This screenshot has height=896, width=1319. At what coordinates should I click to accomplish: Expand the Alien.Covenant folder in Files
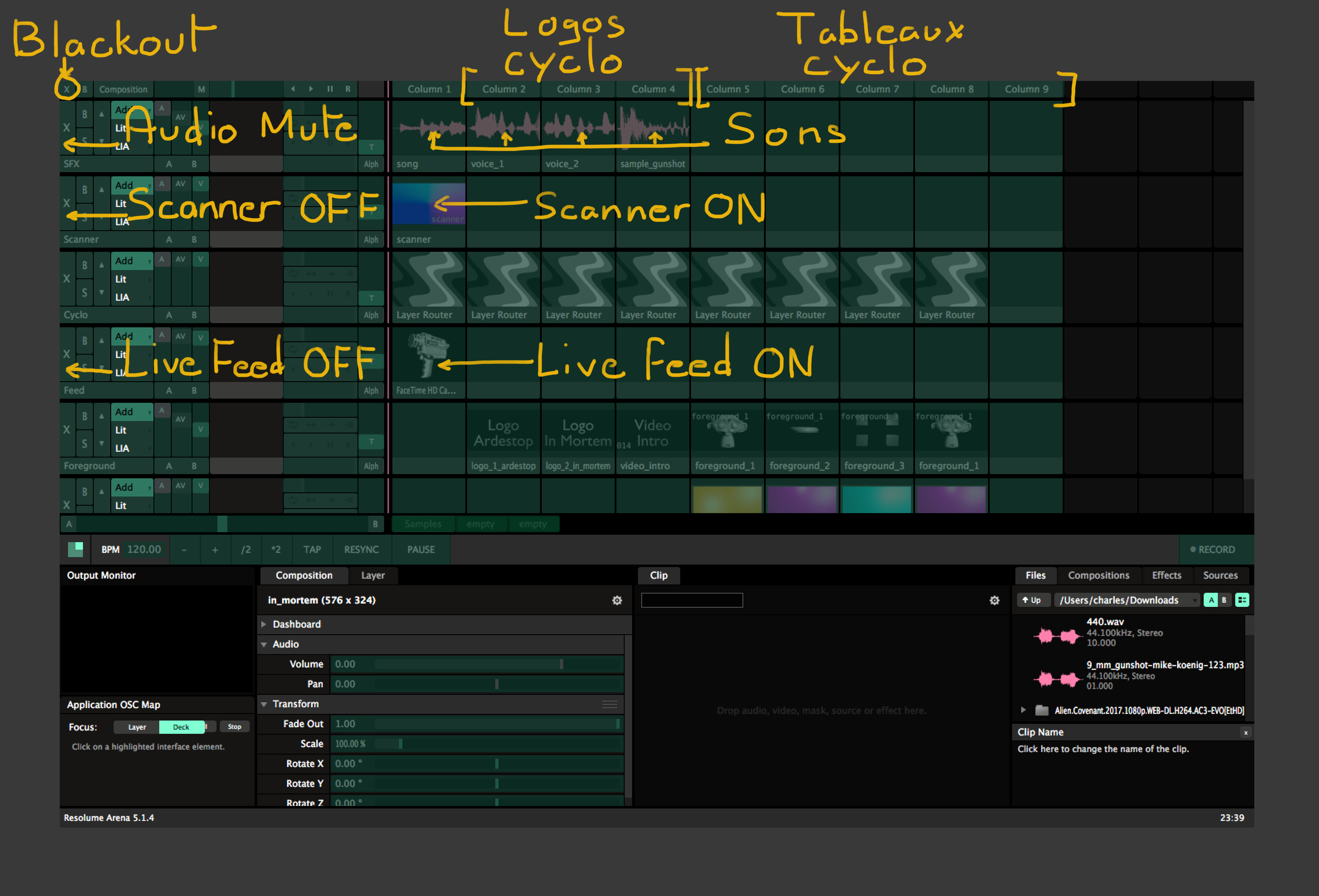(1023, 710)
